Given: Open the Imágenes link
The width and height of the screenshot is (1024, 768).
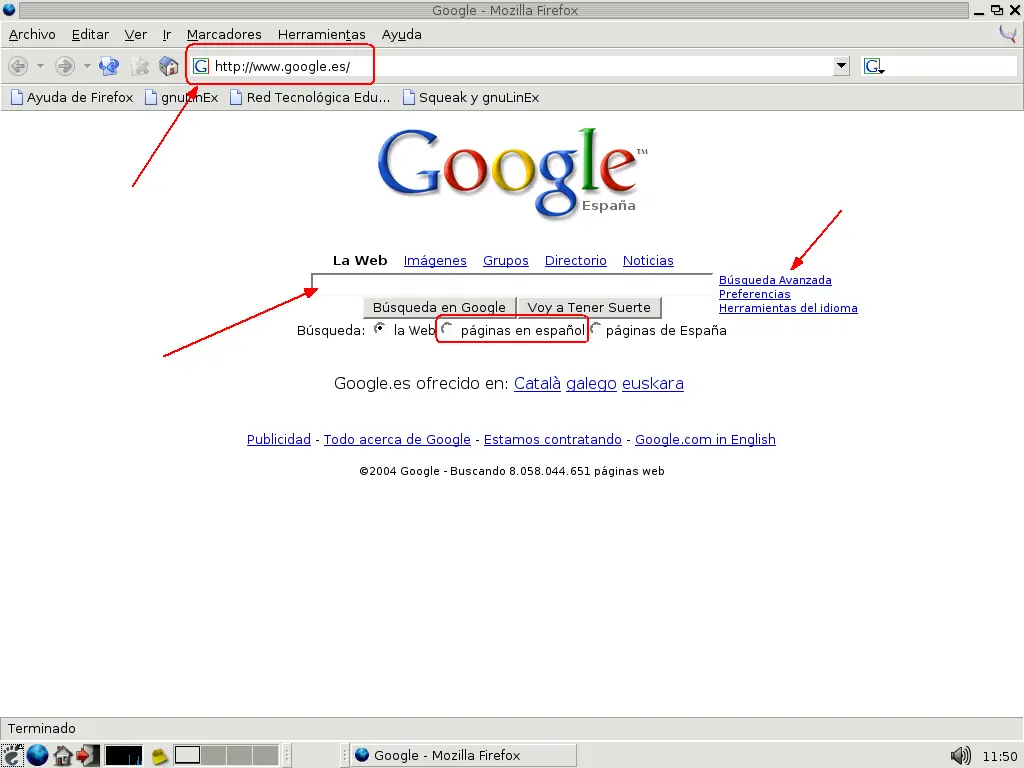Looking at the screenshot, I should click(435, 261).
